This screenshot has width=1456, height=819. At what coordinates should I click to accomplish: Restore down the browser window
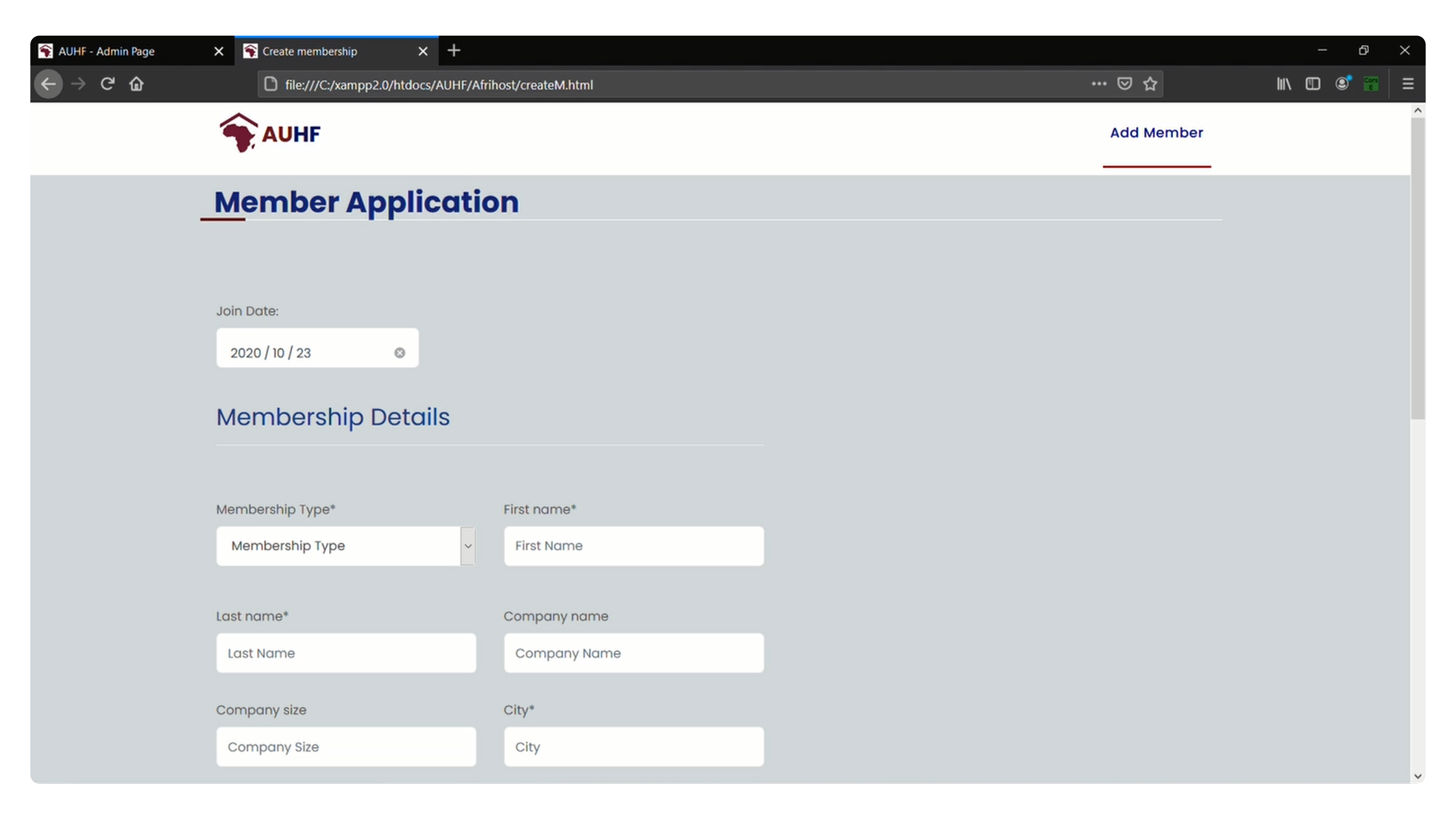(1363, 50)
